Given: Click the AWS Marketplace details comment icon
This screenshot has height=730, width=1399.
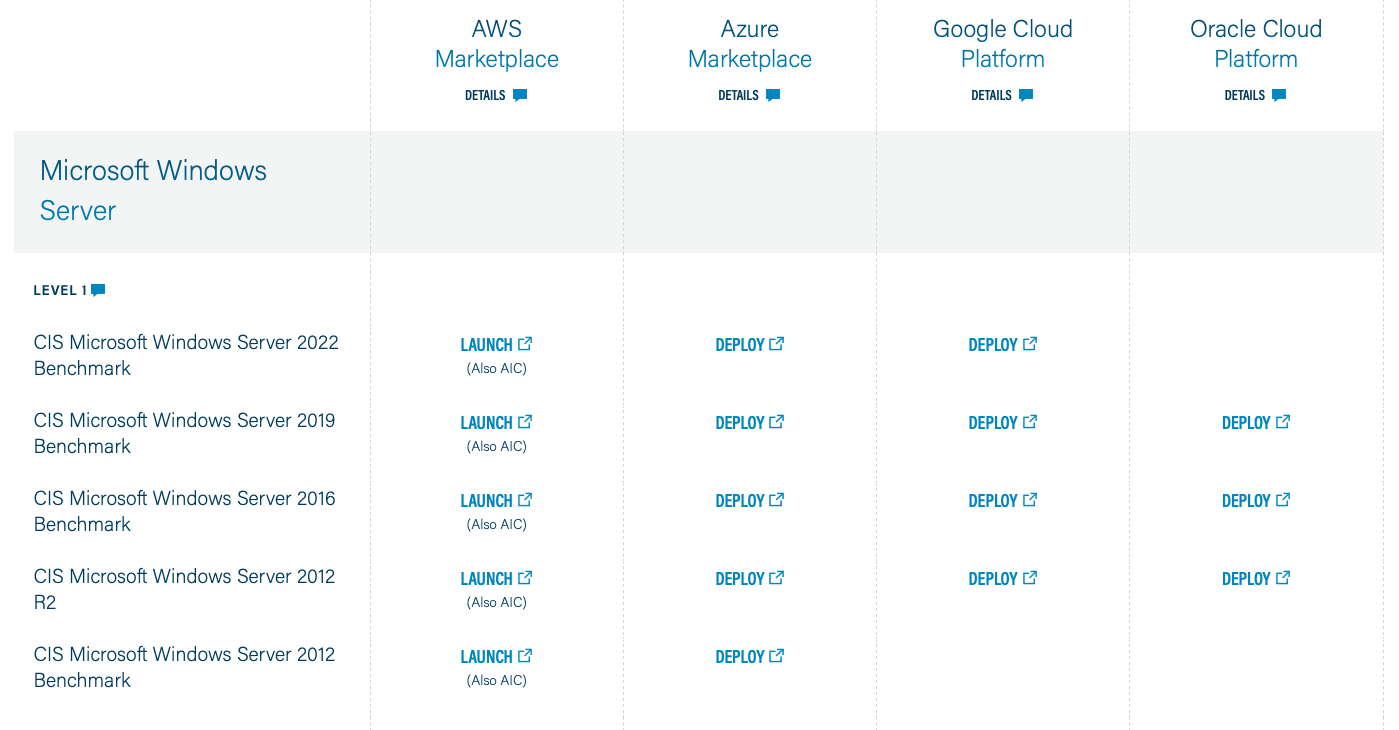Looking at the screenshot, I should click(520, 96).
